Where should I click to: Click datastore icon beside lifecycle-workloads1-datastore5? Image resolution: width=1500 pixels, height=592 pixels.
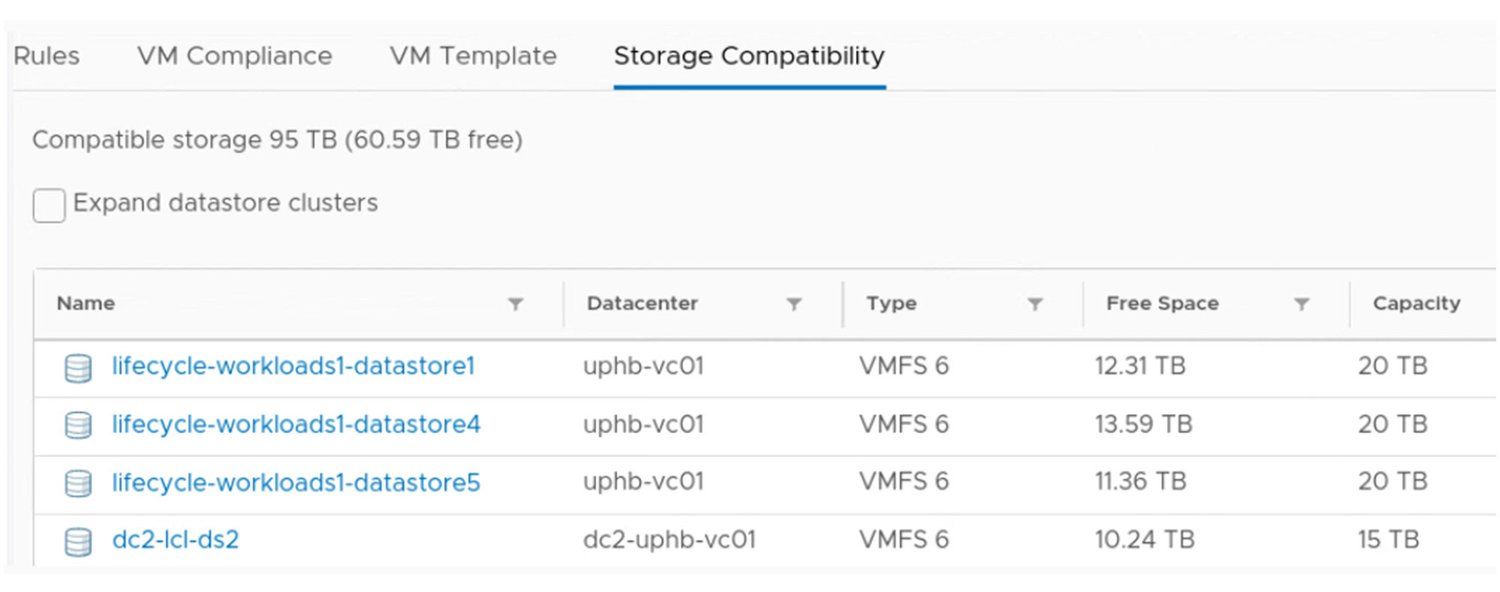click(78, 484)
